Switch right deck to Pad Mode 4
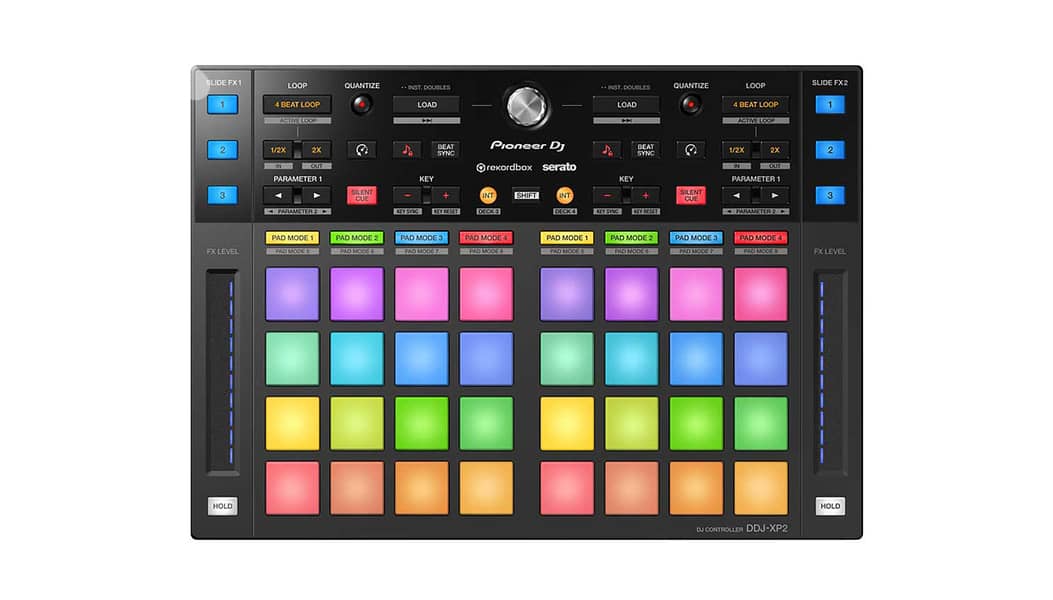Image resolution: width=1053 pixels, height=600 pixels. pos(761,238)
